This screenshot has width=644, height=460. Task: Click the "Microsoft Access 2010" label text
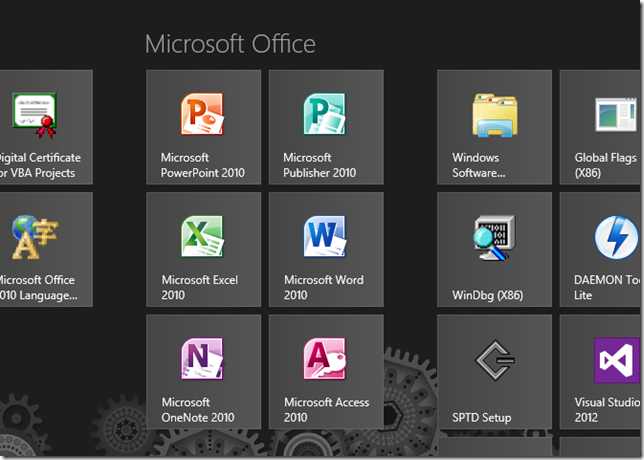(x=327, y=410)
